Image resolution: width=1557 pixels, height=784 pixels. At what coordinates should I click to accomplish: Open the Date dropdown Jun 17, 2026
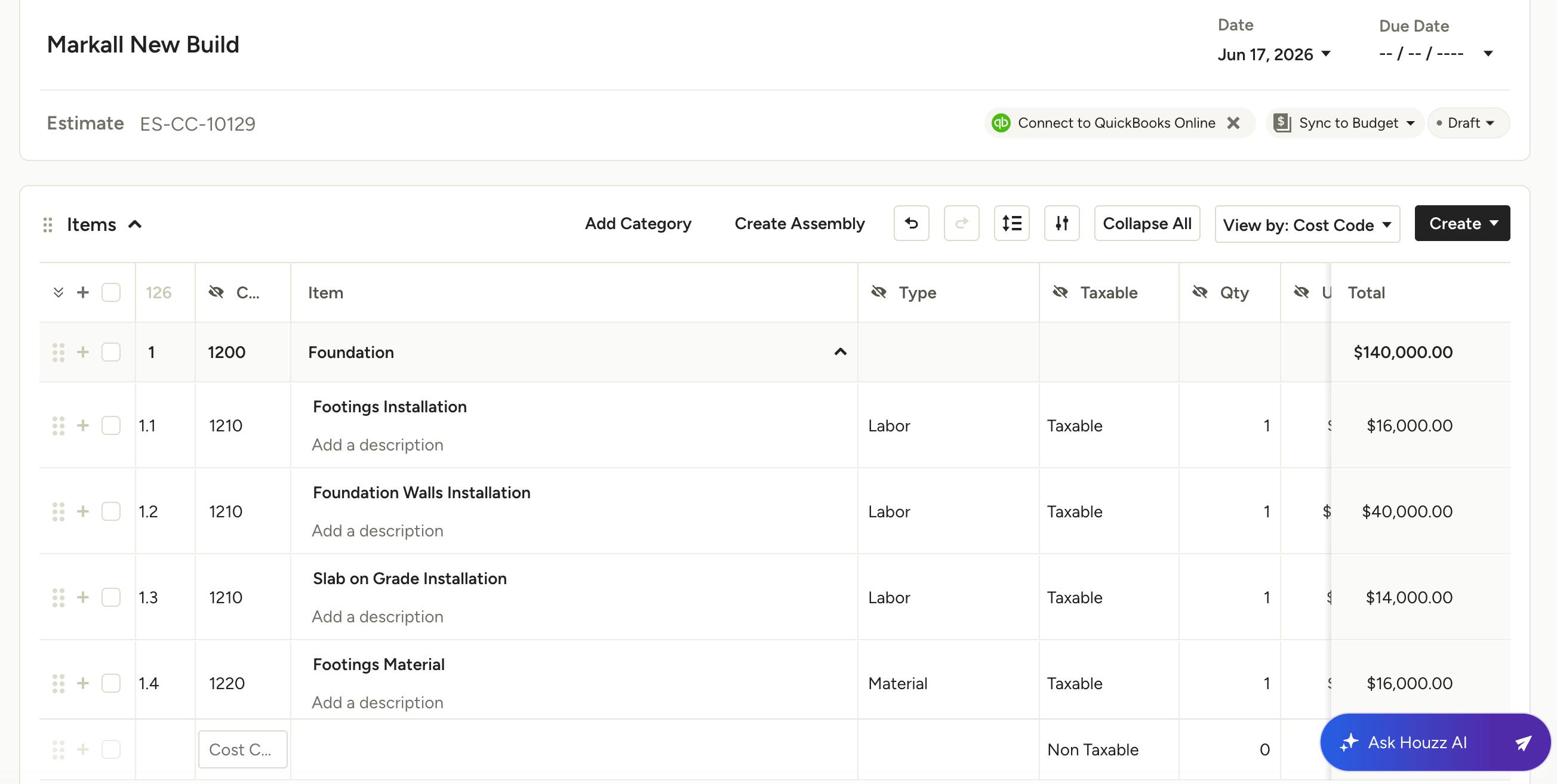point(1274,54)
